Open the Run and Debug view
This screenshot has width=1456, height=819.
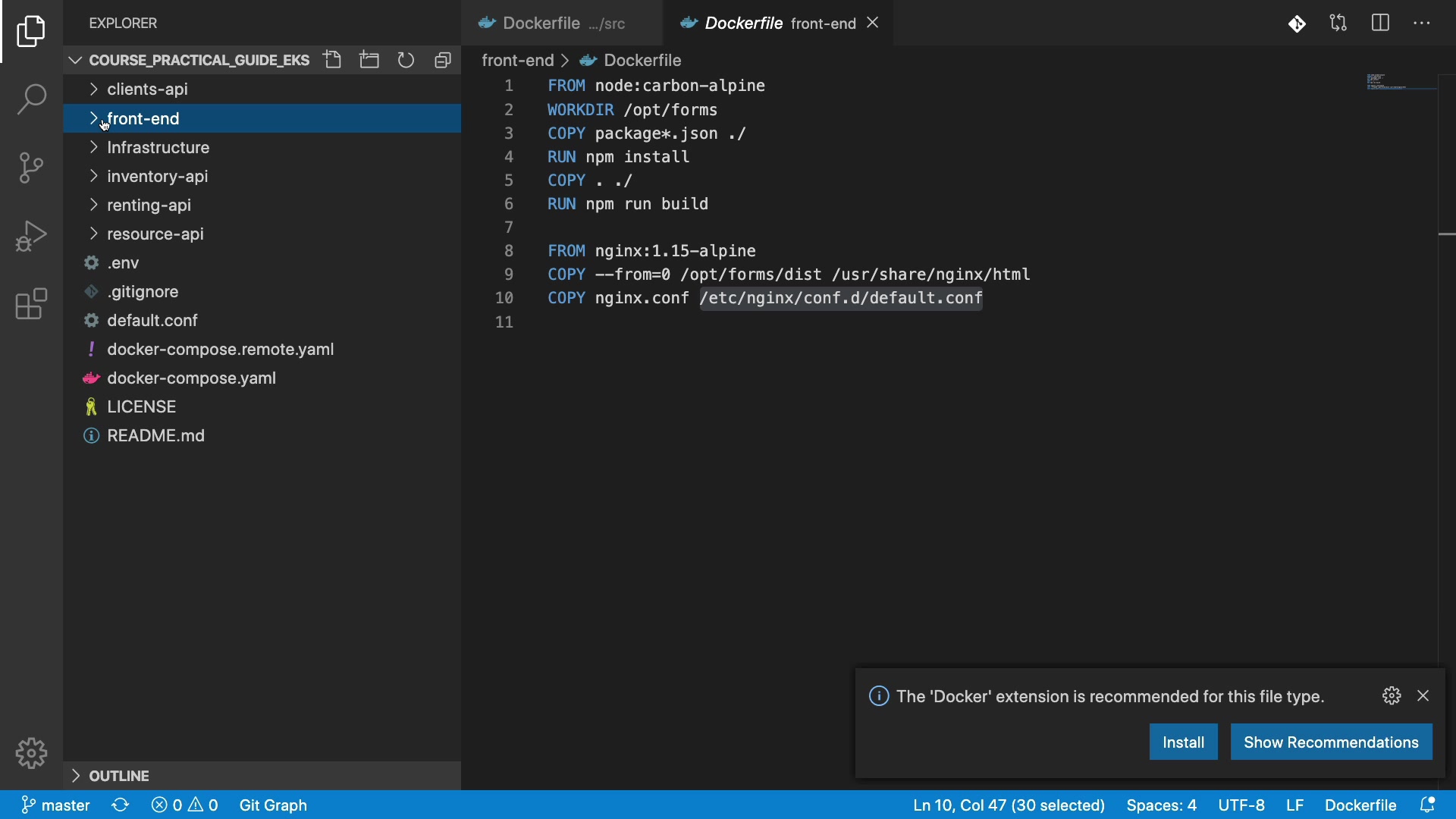tap(31, 236)
